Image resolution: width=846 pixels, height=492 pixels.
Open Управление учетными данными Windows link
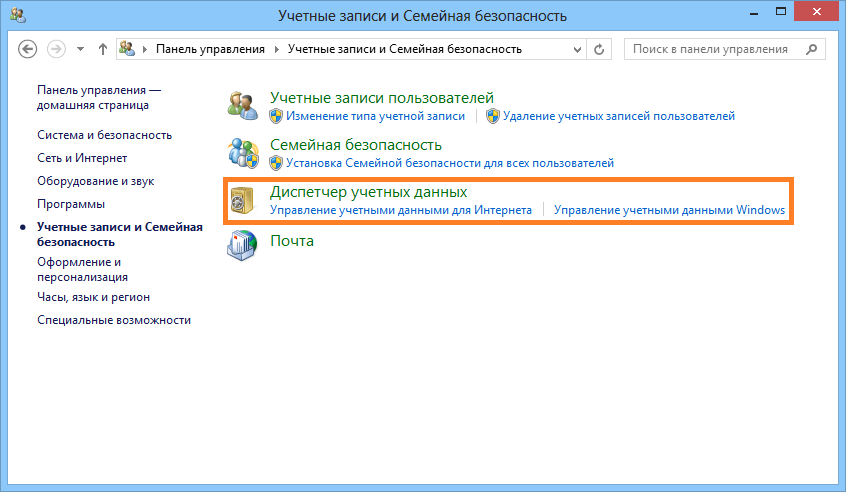669,211
